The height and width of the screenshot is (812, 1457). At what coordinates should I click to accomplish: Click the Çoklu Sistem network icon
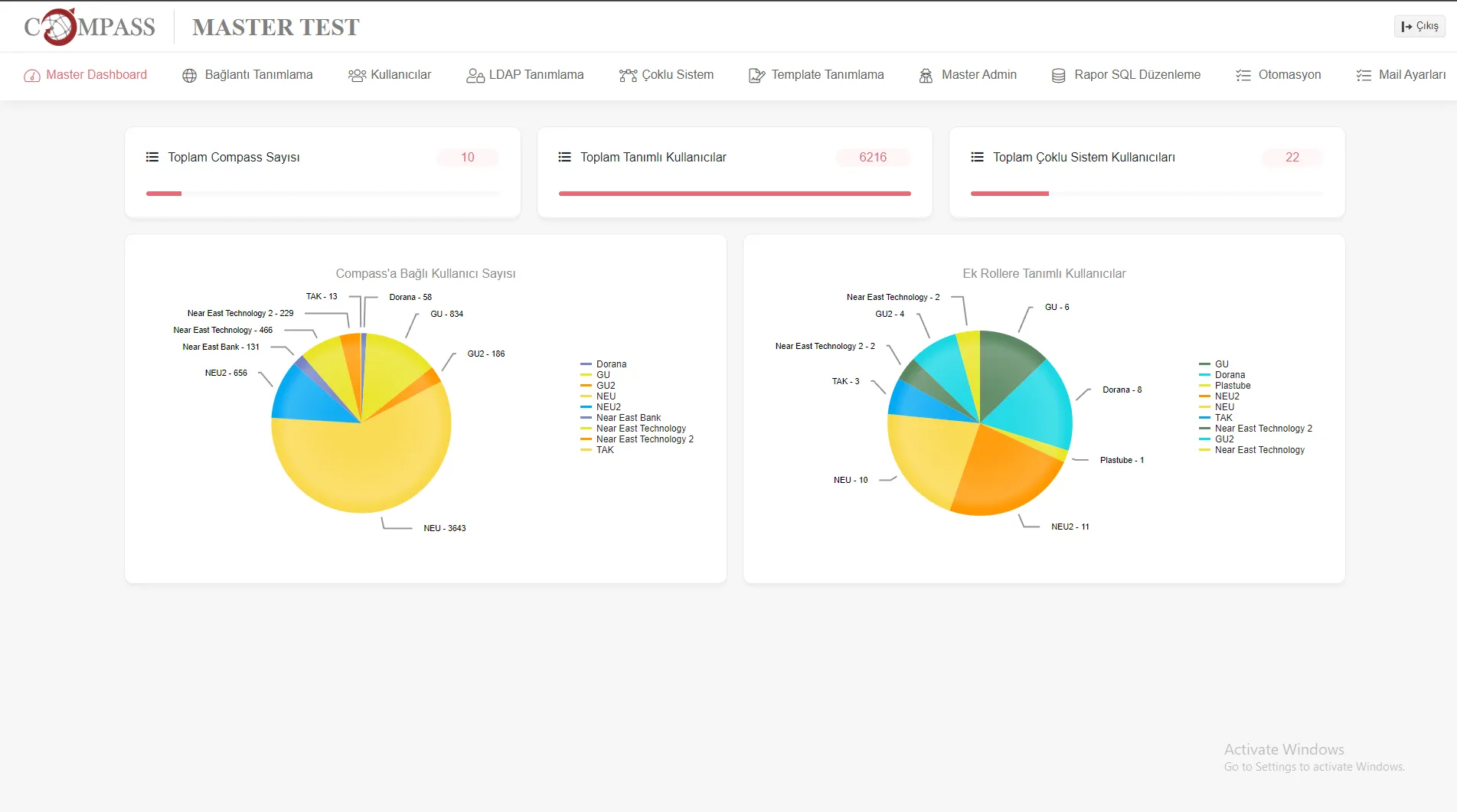pos(628,75)
